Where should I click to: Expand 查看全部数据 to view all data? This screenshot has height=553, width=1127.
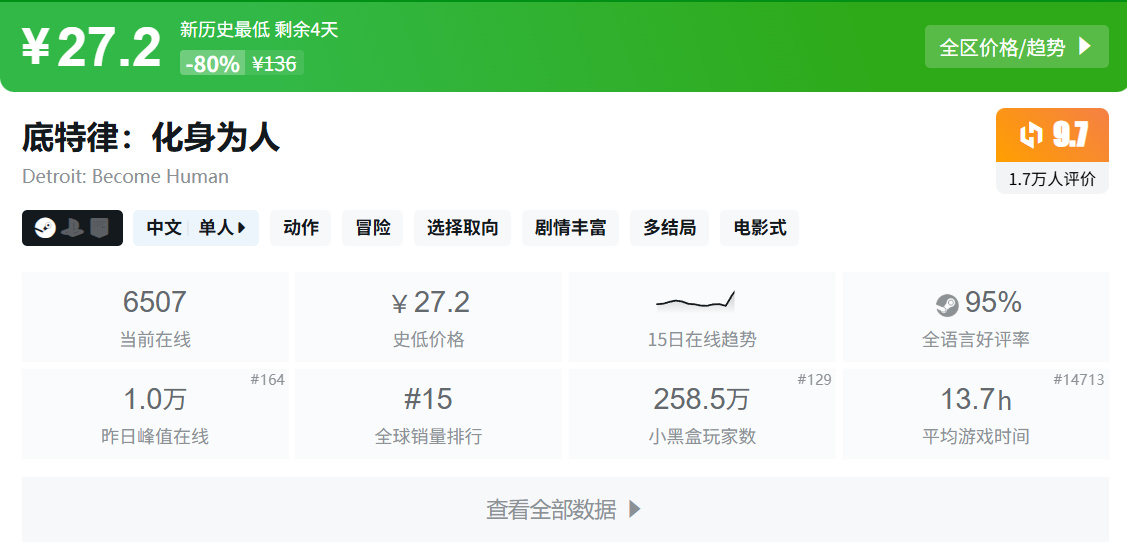pyautogui.click(x=565, y=509)
